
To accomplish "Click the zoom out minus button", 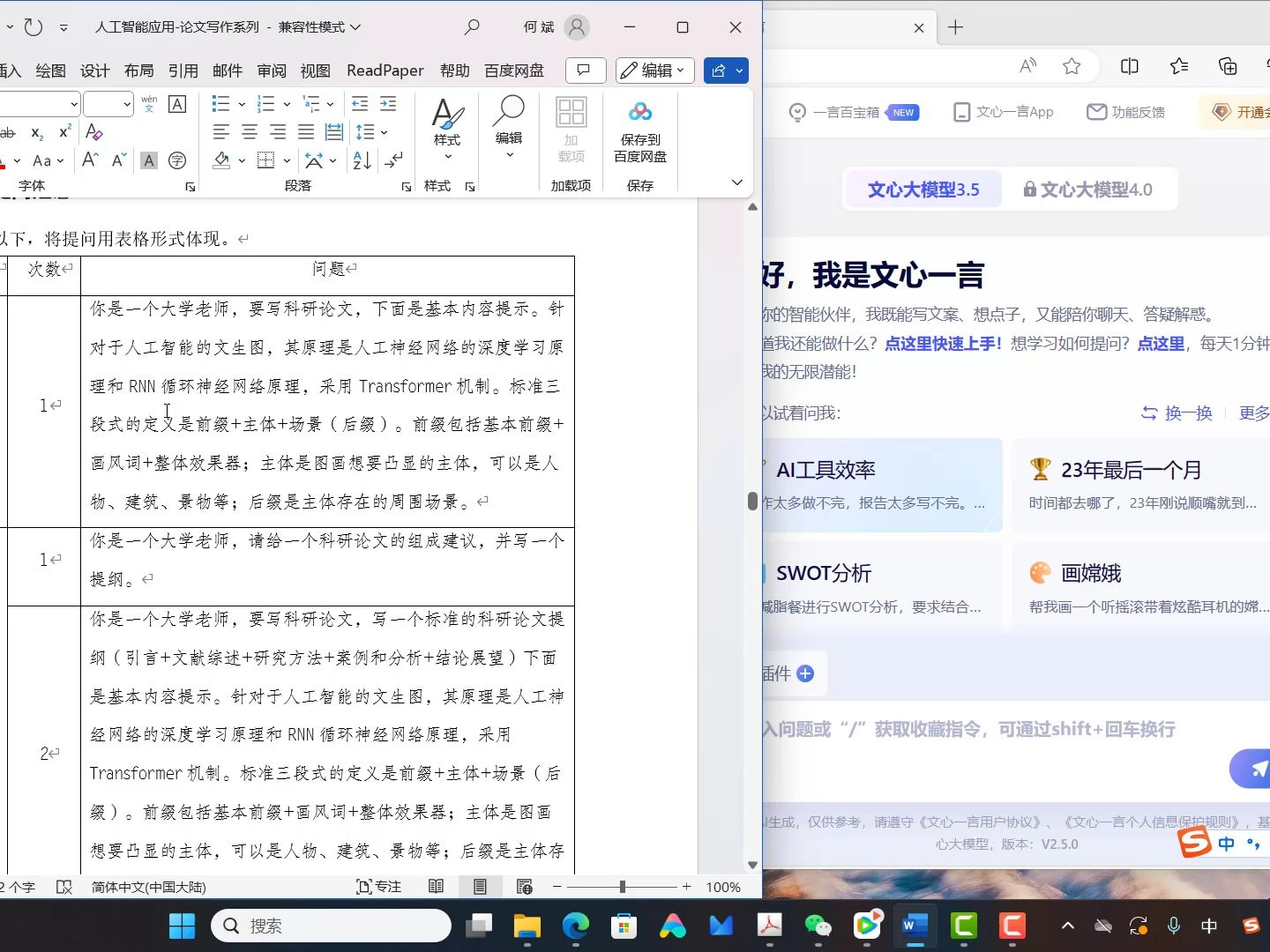I will pyautogui.click(x=557, y=887).
